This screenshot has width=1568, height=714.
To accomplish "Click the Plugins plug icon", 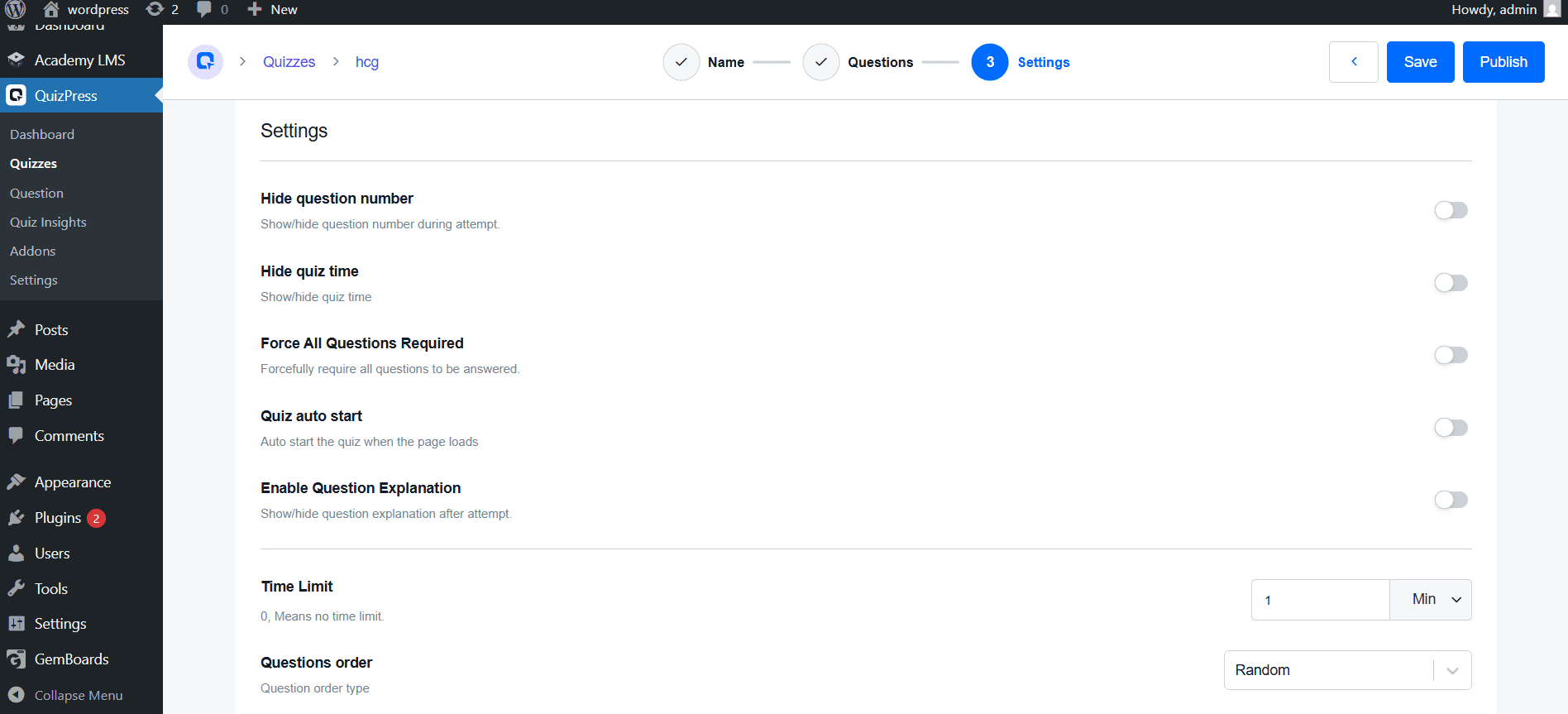I will (17, 517).
